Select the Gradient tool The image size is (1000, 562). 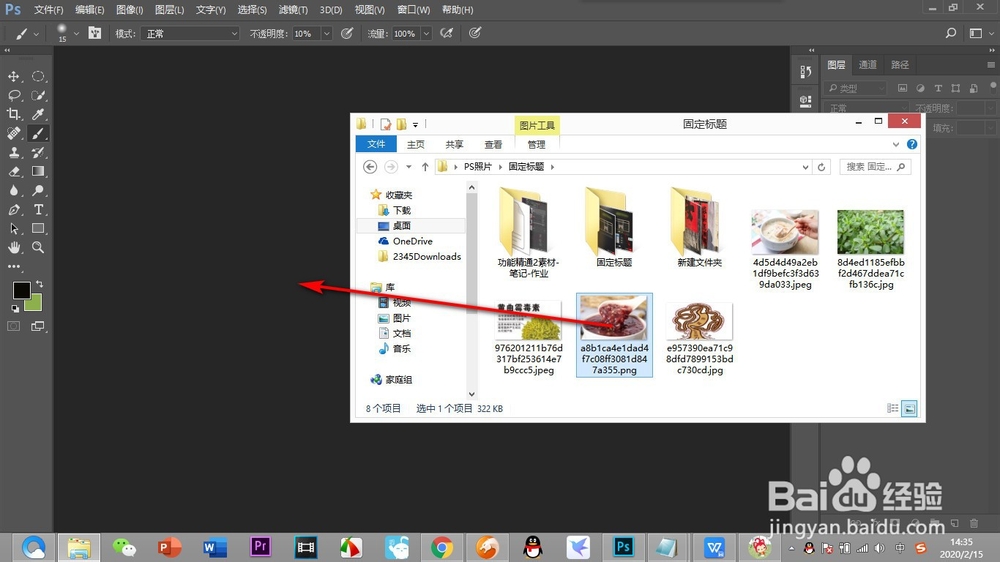[x=38, y=172]
